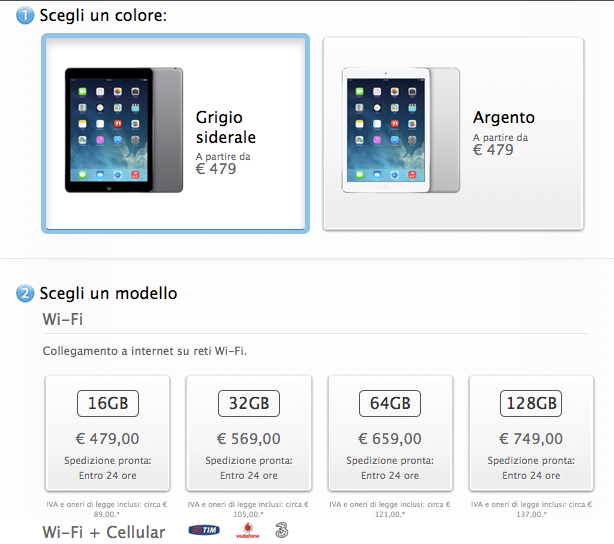Click the 3 carrier logo
The image size is (614, 544).
pos(281,530)
